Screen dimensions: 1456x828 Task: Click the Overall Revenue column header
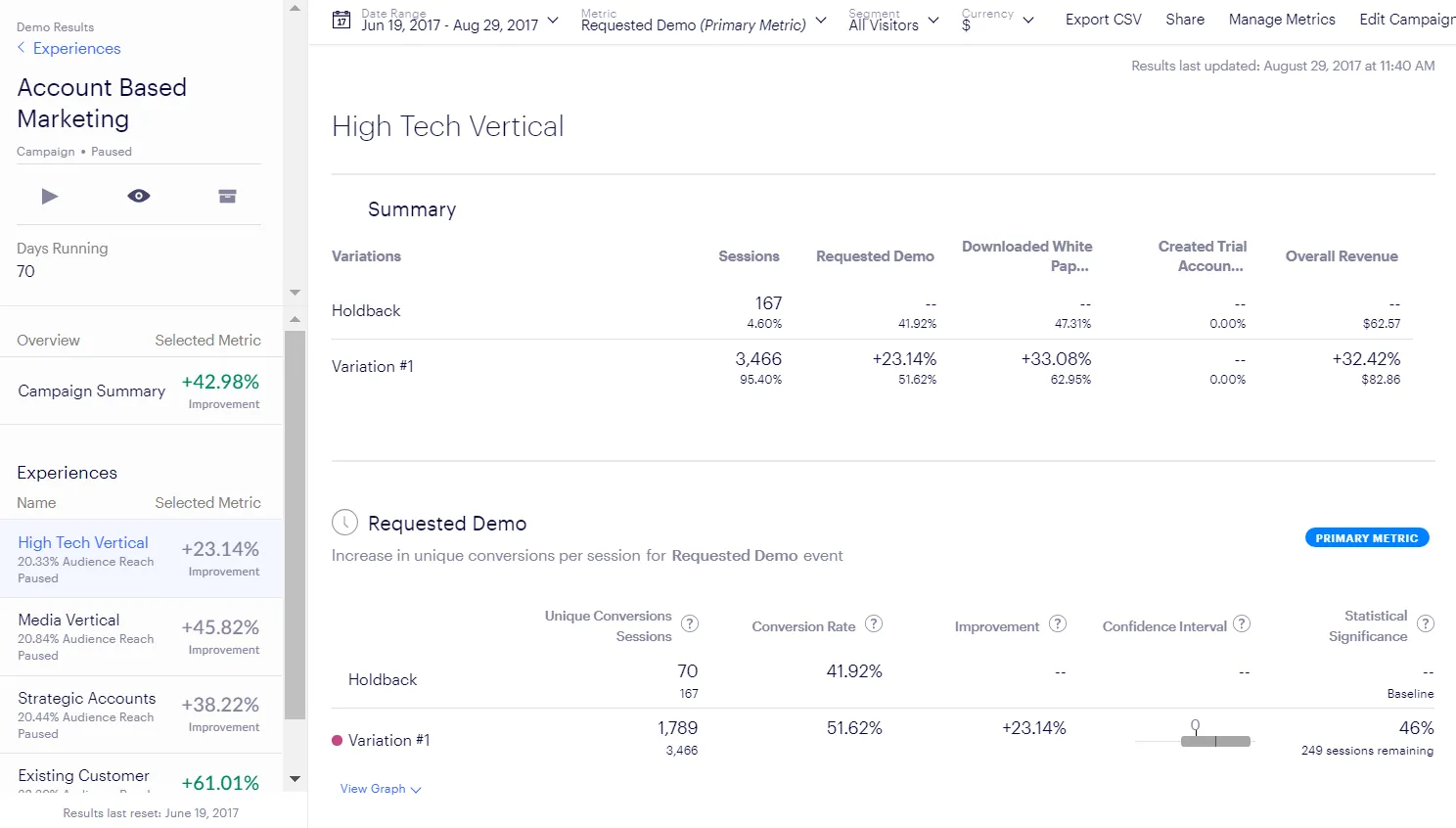(1342, 256)
